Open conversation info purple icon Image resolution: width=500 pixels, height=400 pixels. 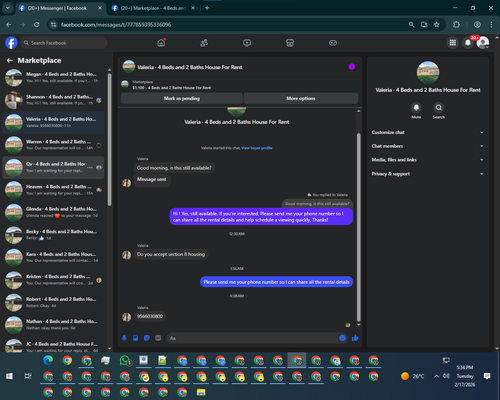352,67
